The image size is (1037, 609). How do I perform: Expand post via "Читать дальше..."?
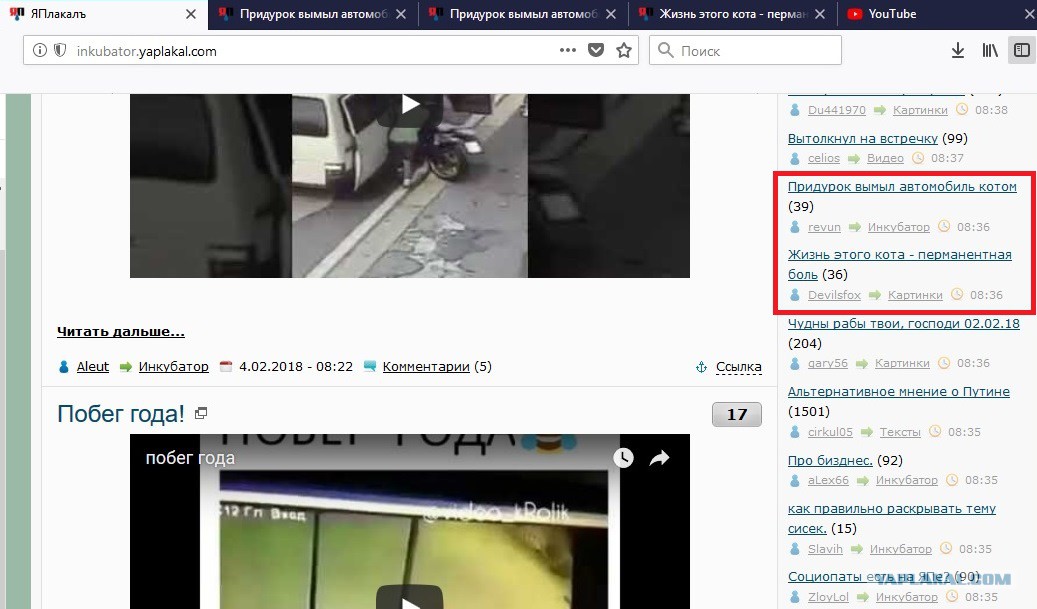point(120,331)
